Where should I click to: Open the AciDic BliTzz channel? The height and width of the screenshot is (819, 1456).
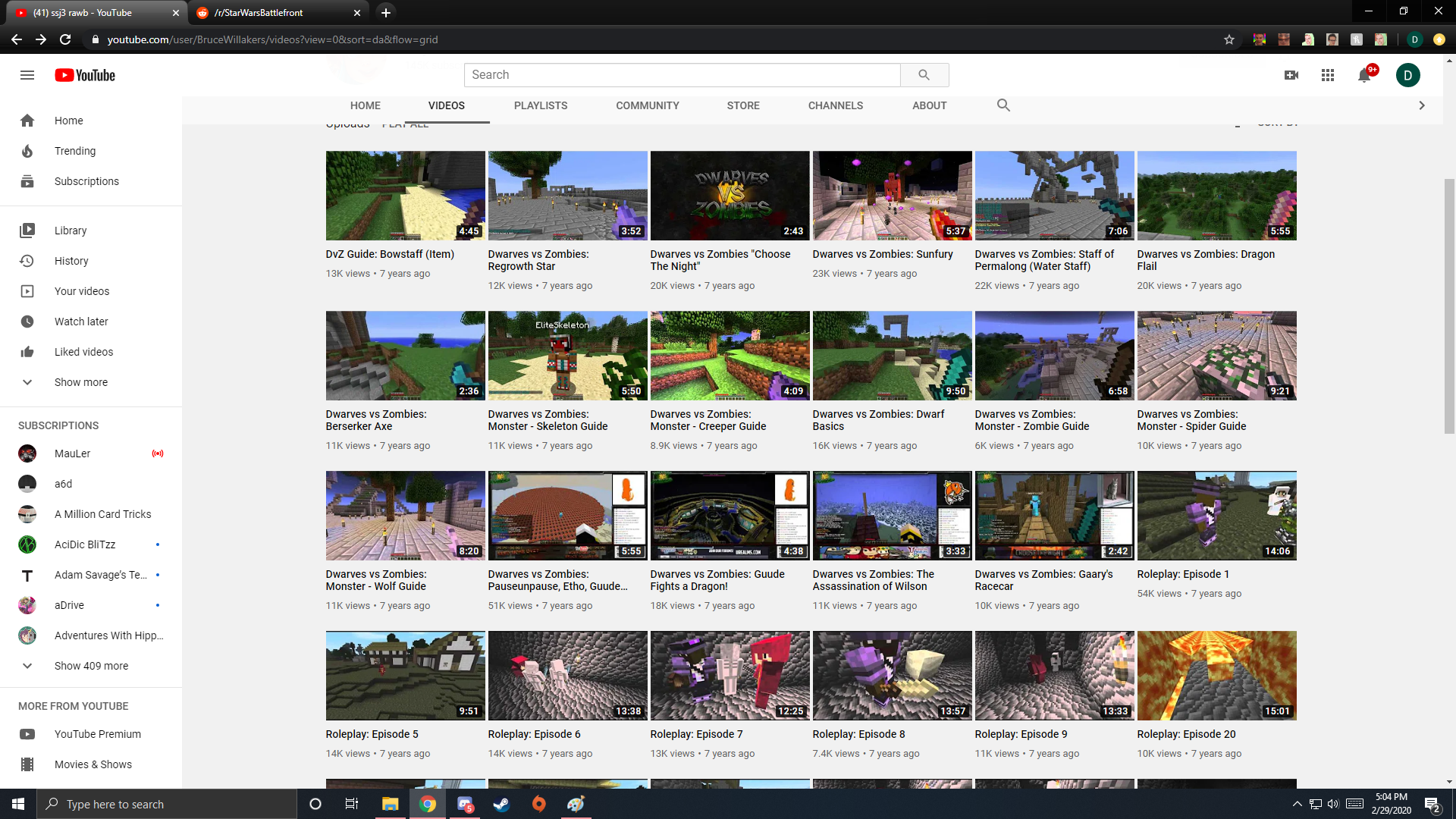coord(91,544)
